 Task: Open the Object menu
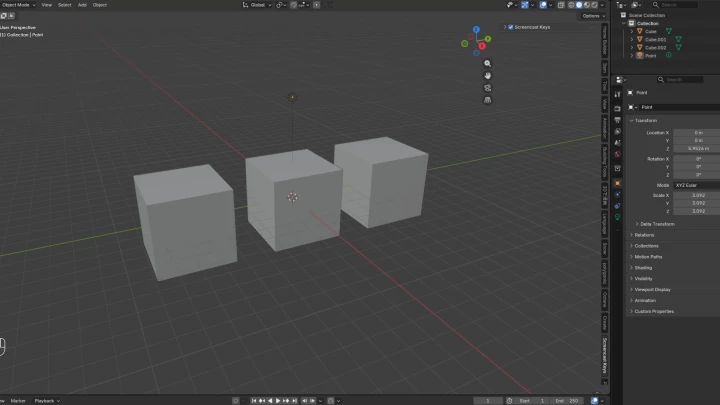click(100, 5)
